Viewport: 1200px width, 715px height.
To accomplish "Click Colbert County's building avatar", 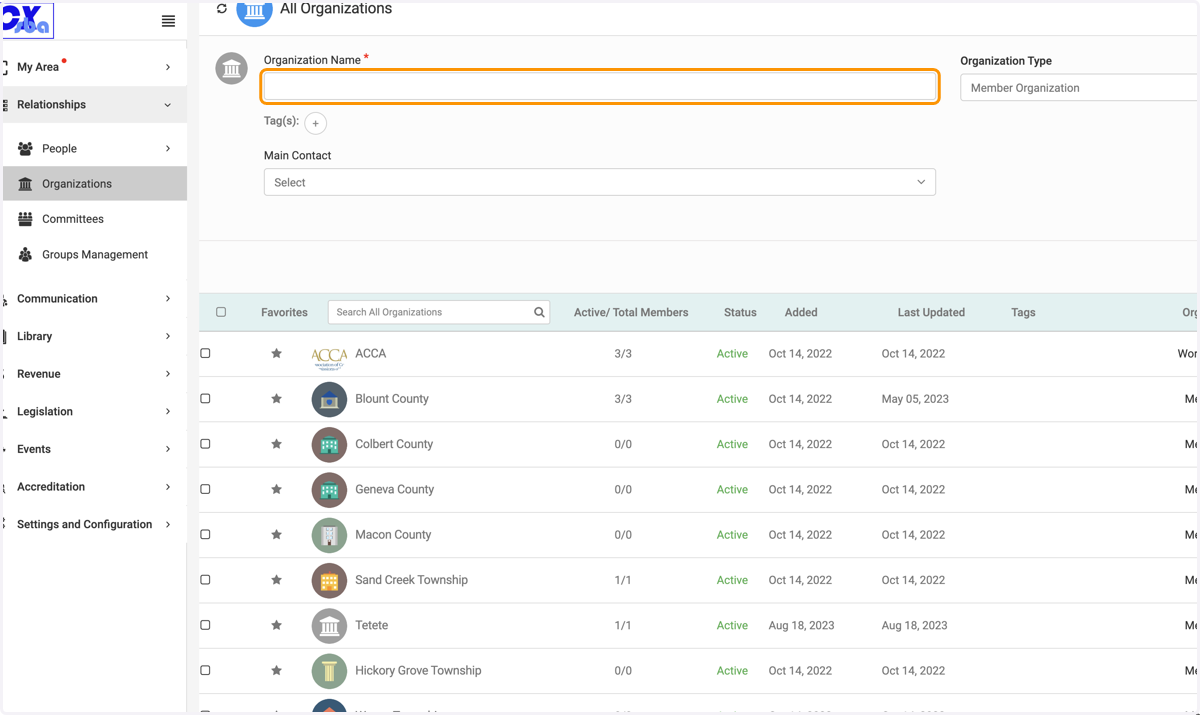I will tap(329, 444).
